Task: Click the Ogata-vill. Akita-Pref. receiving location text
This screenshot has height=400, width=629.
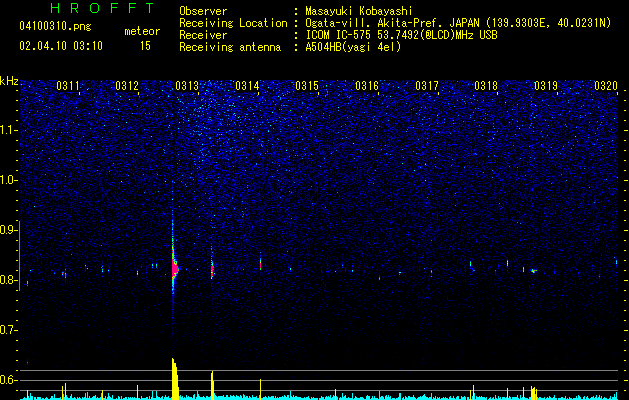Action: point(458,23)
